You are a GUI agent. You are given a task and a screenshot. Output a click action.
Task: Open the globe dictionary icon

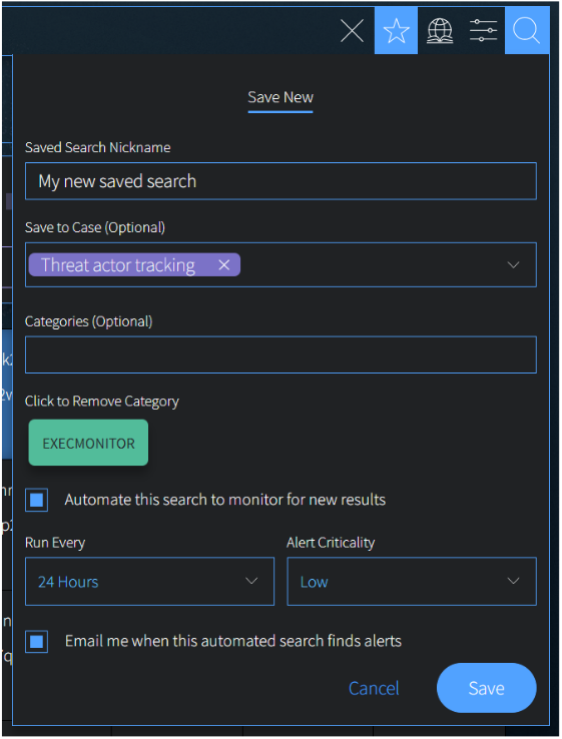coord(439,31)
